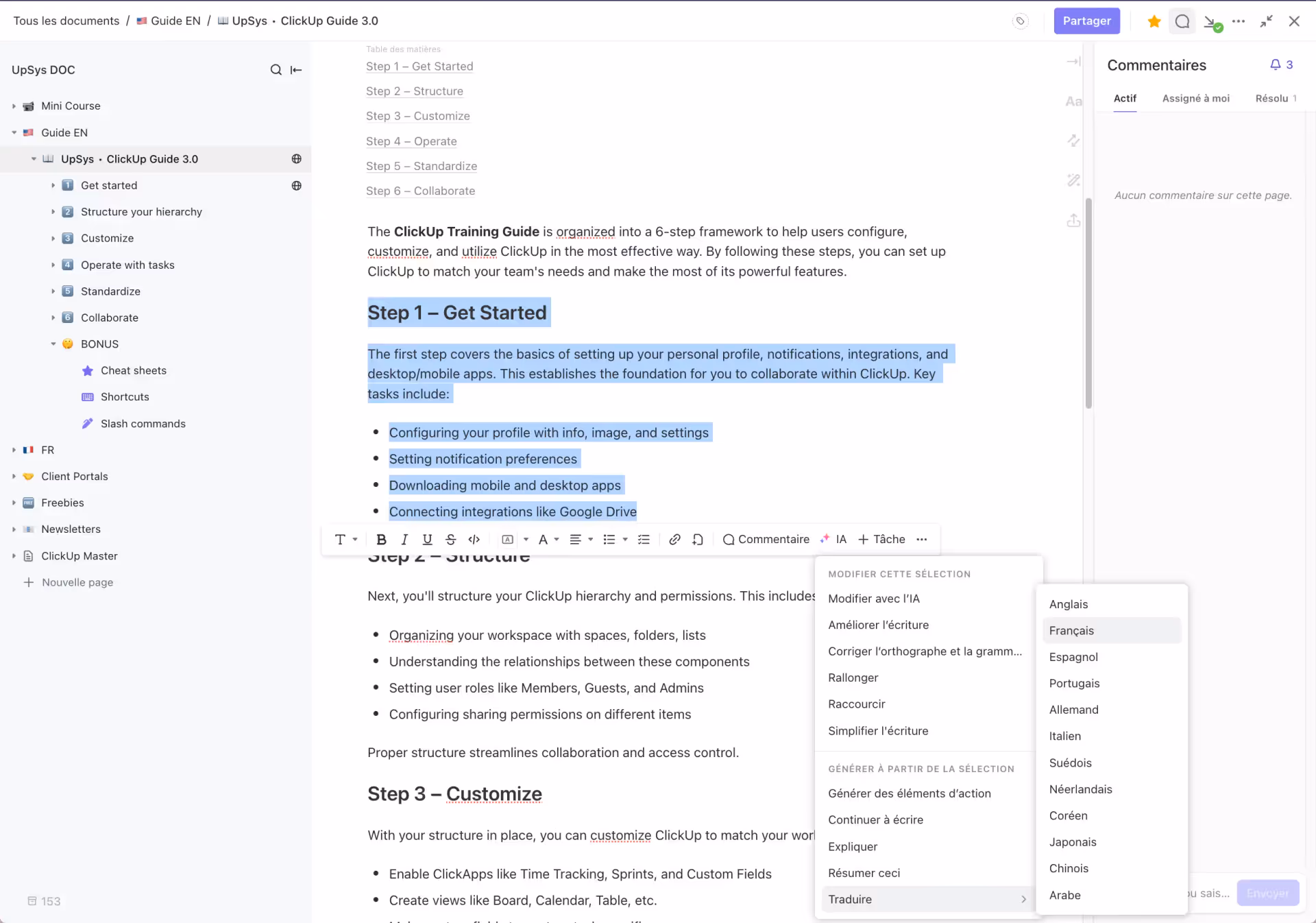Toggle inline code formatting
This screenshot has height=923, width=1316.
pyautogui.click(x=474, y=540)
